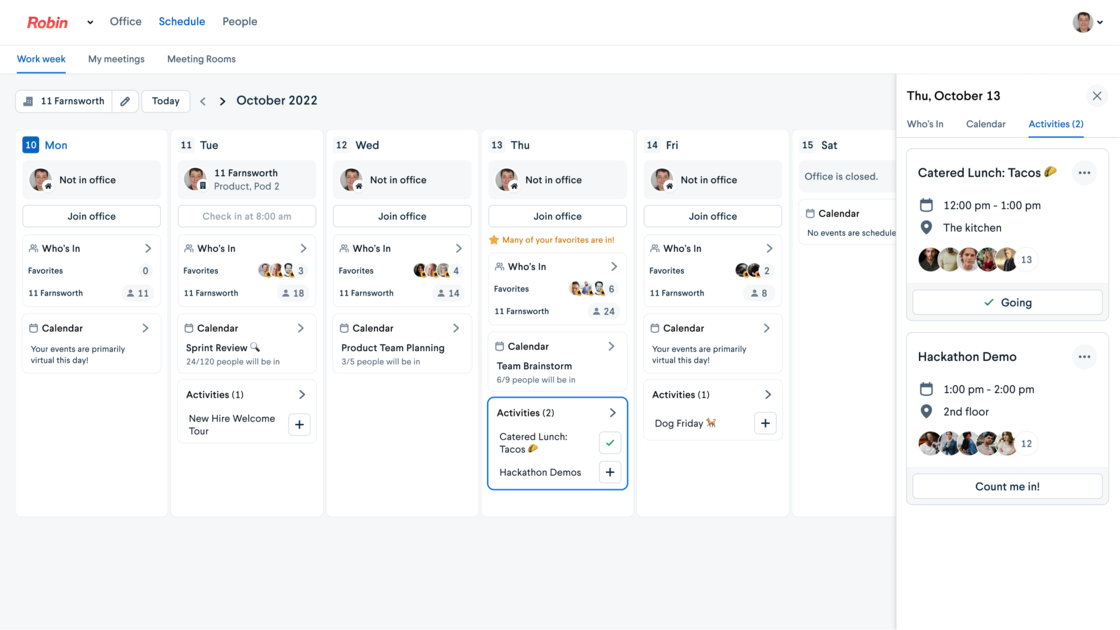Toggle the Going button for Catered Lunch
The image size is (1120, 630).
coord(1007,302)
